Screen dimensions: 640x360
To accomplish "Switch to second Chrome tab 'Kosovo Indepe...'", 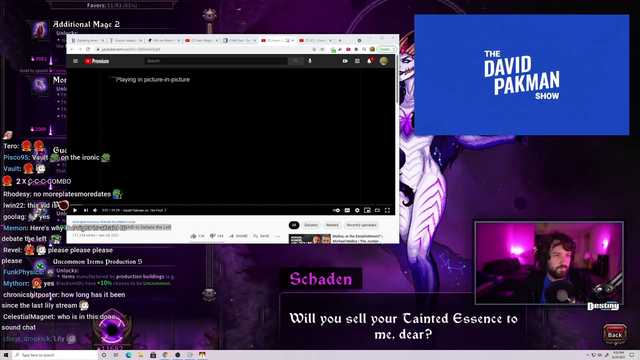I will coord(125,40).
